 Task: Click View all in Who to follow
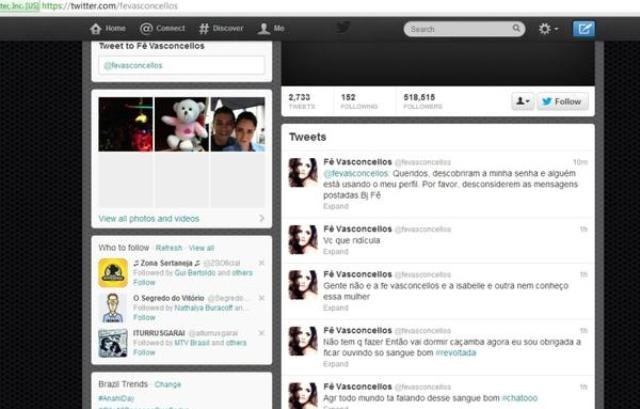click(x=201, y=248)
